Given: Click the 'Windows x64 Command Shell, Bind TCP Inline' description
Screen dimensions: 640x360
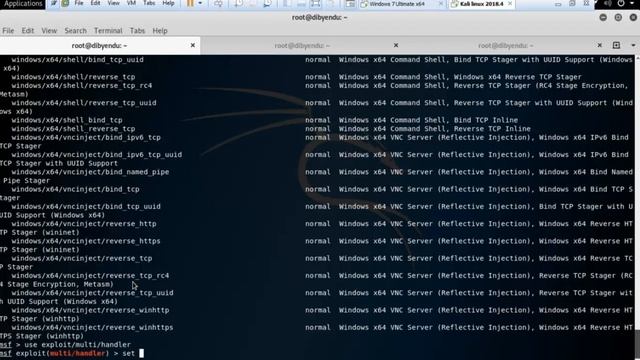Looking at the screenshot, I should 428,120.
